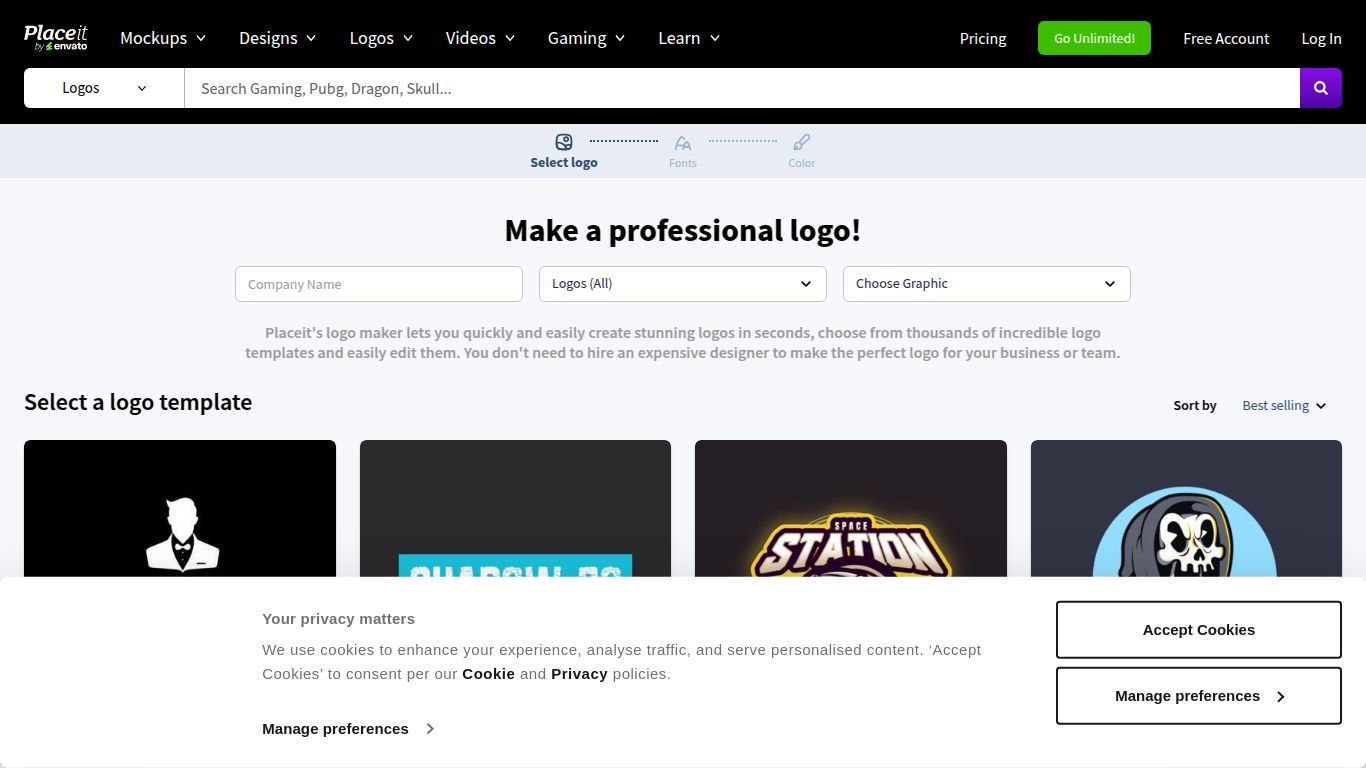Click the Company Name input field
Image resolution: width=1366 pixels, height=768 pixels.
pos(378,283)
